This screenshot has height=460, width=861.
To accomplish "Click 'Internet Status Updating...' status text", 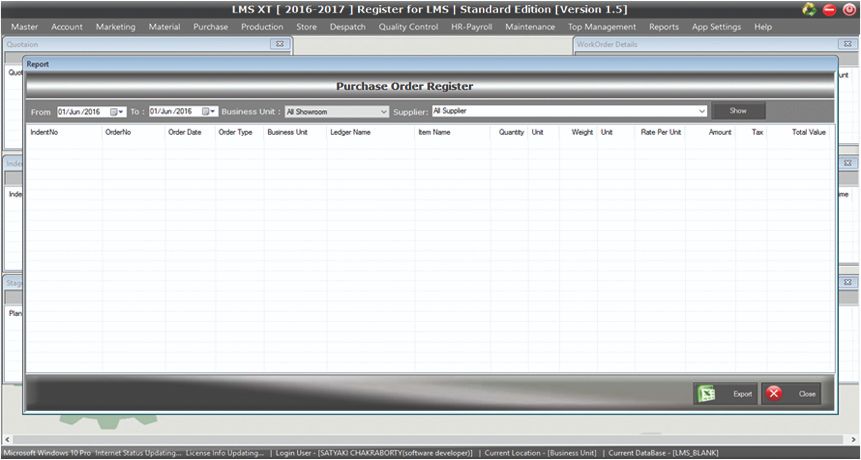I will pyautogui.click(x=138, y=453).
